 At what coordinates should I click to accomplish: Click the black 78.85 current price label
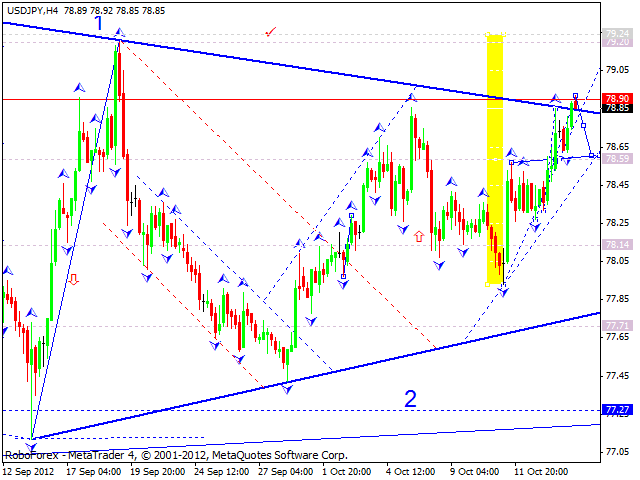coord(617,108)
